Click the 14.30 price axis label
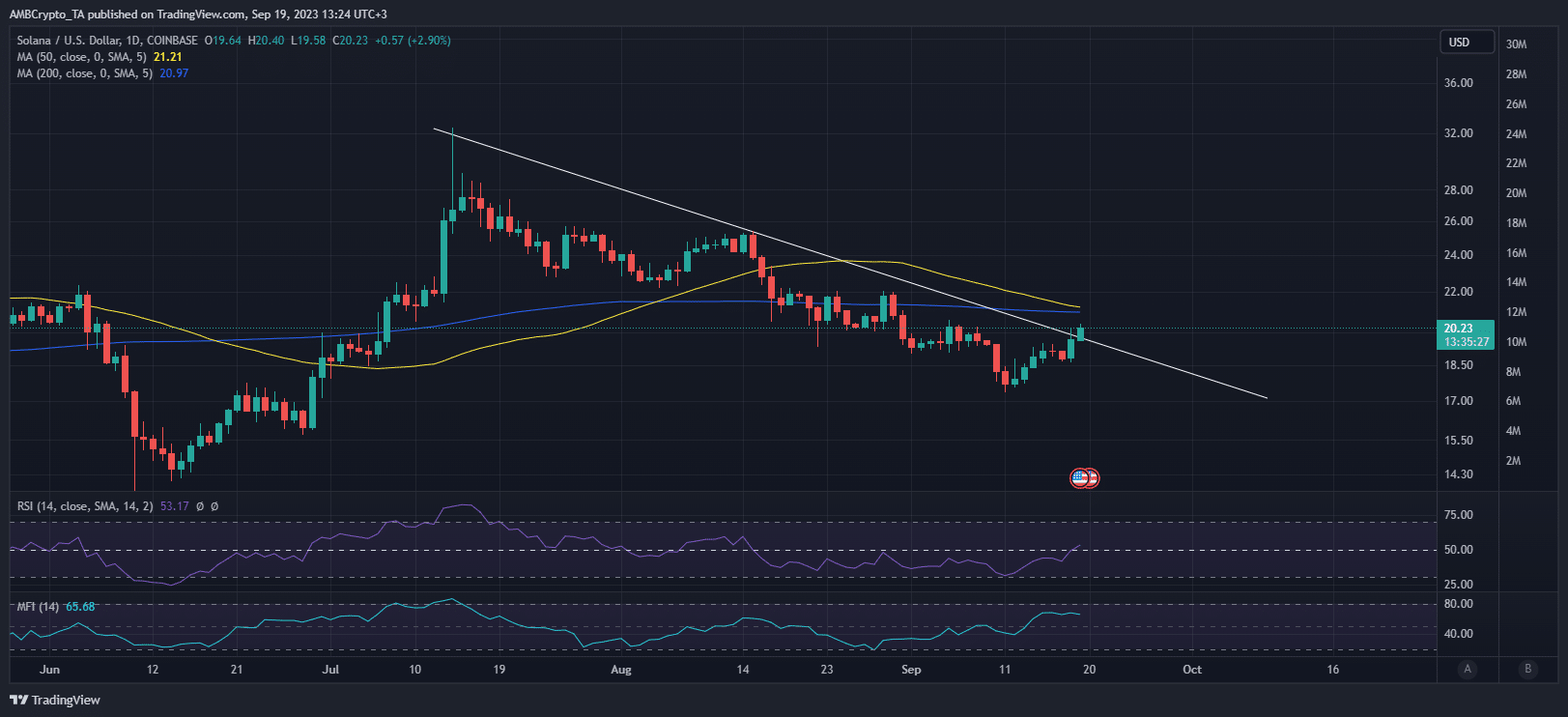This screenshot has width=1568, height=717. [x=1459, y=474]
